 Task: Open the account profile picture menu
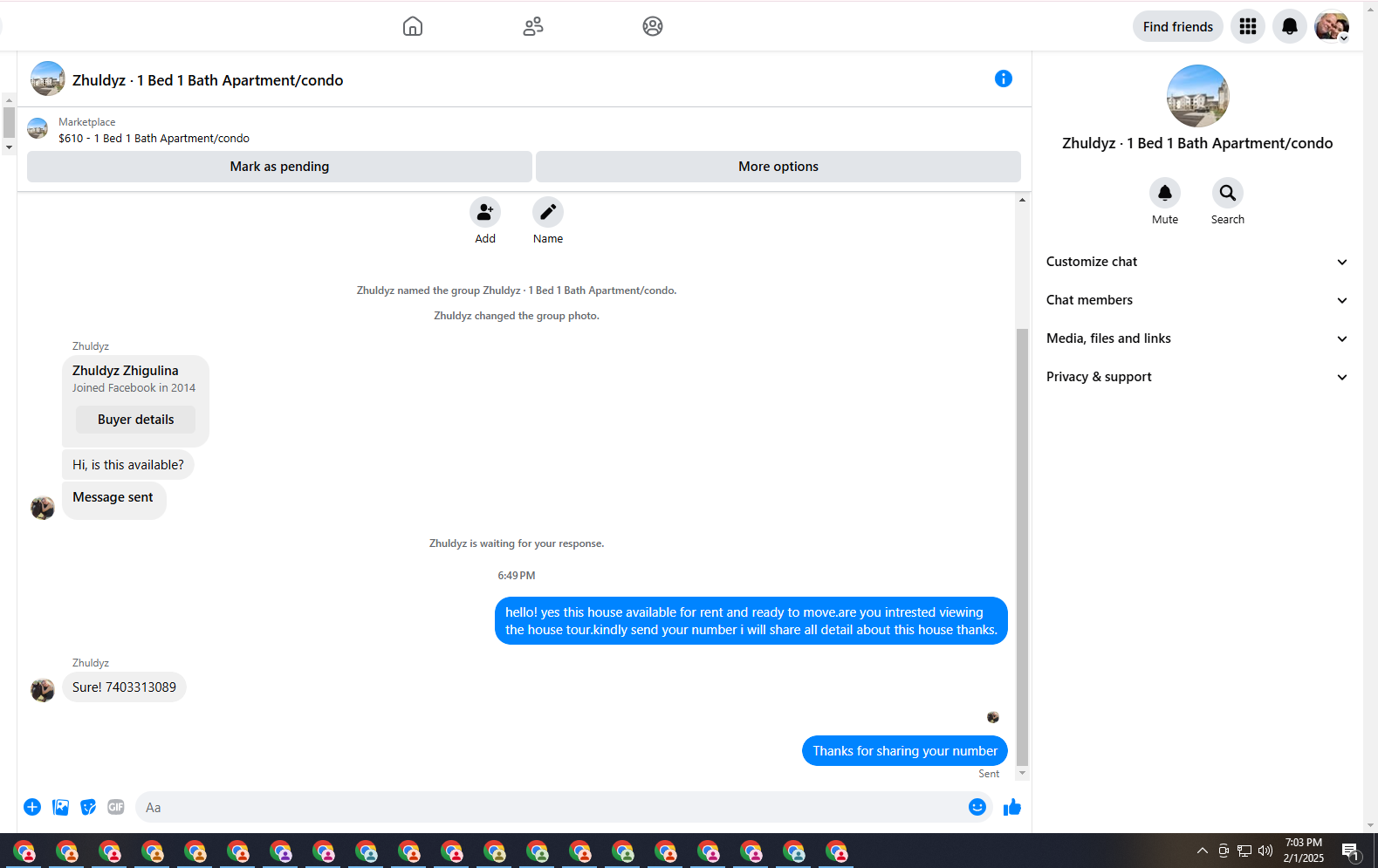[1332, 26]
